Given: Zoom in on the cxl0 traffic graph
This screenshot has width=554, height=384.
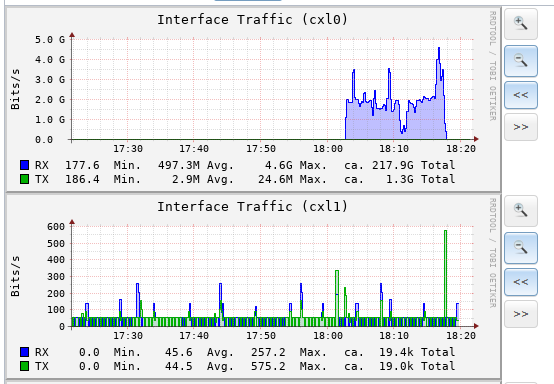Looking at the screenshot, I should (x=521, y=24).
